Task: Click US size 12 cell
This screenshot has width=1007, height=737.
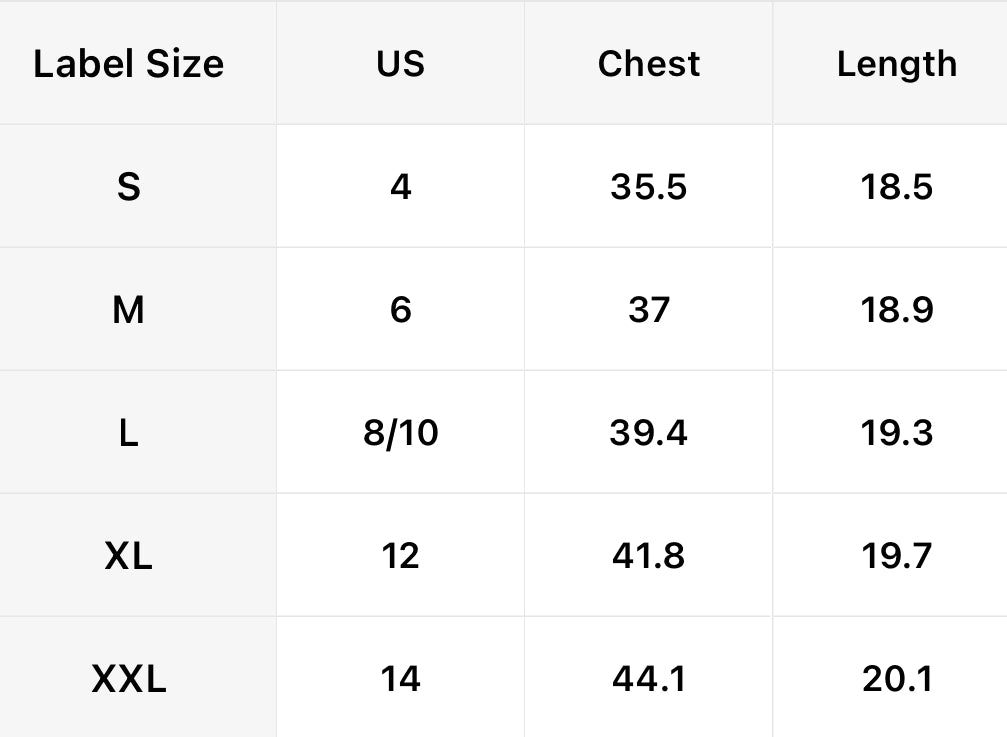Action: coord(400,556)
